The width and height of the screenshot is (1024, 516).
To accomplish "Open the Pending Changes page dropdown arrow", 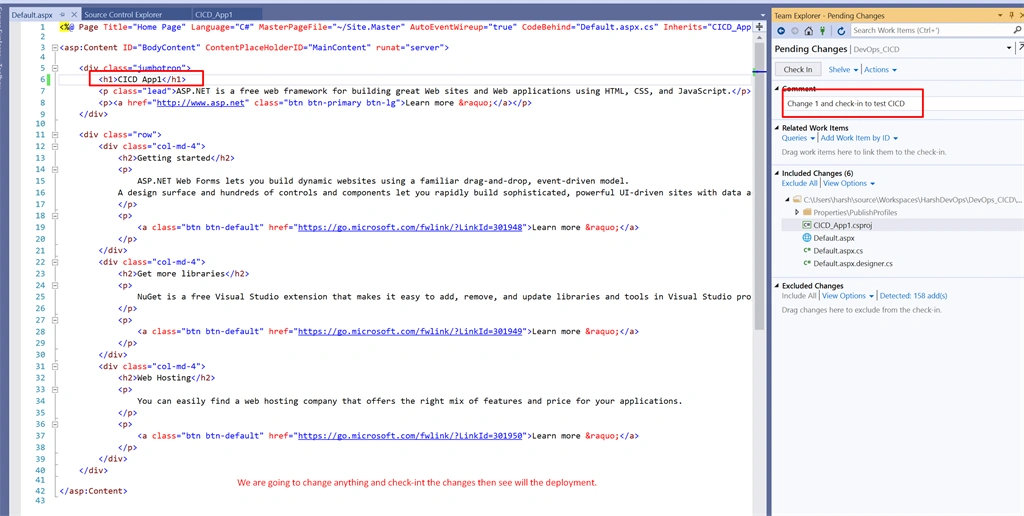I will point(1009,48).
